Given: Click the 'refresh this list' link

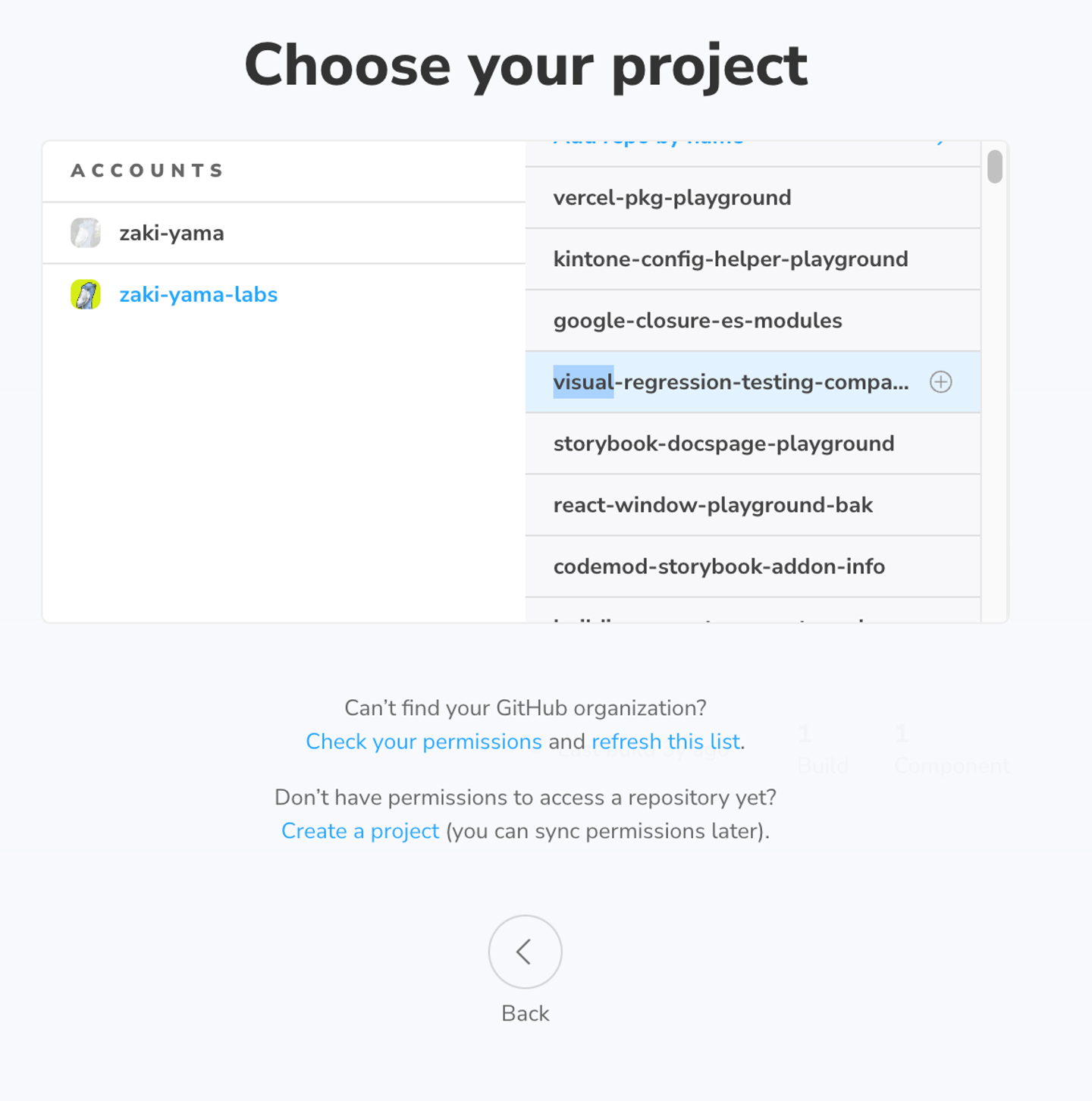Looking at the screenshot, I should (x=665, y=742).
